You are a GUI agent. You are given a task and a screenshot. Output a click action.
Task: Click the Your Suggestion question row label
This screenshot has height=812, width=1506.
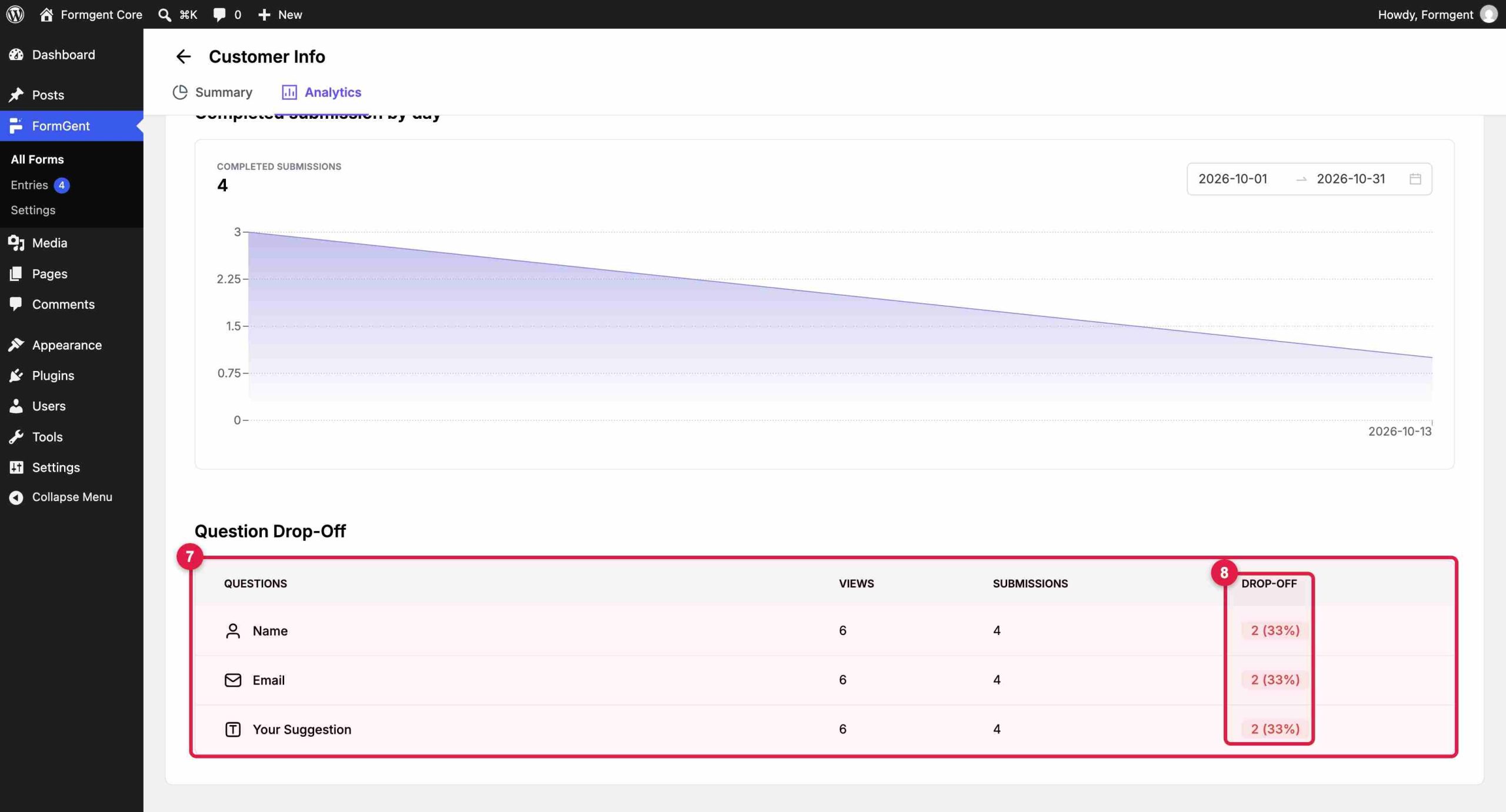[302, 729]
